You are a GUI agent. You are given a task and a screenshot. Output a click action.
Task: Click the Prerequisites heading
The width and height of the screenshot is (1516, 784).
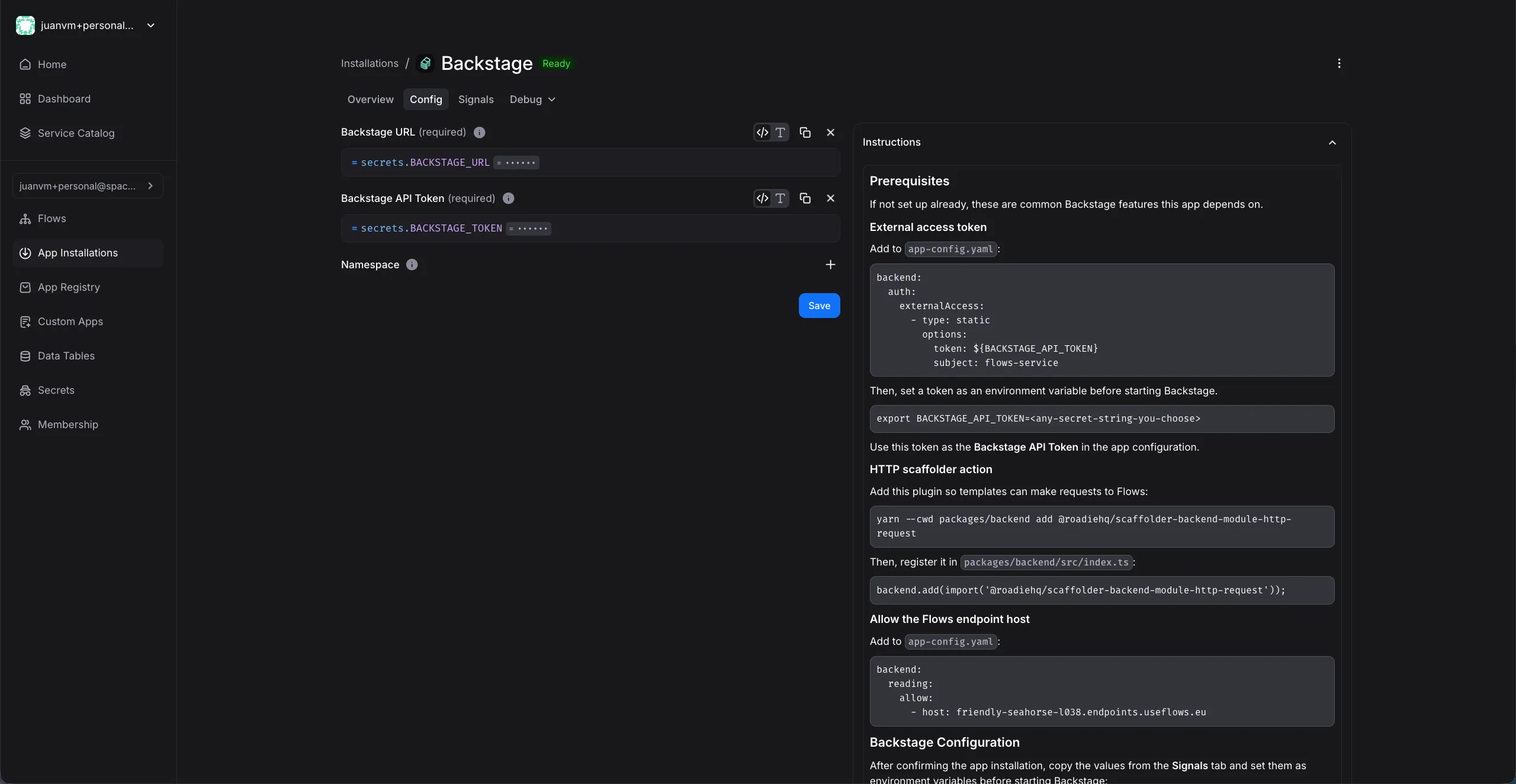(909, 181)
